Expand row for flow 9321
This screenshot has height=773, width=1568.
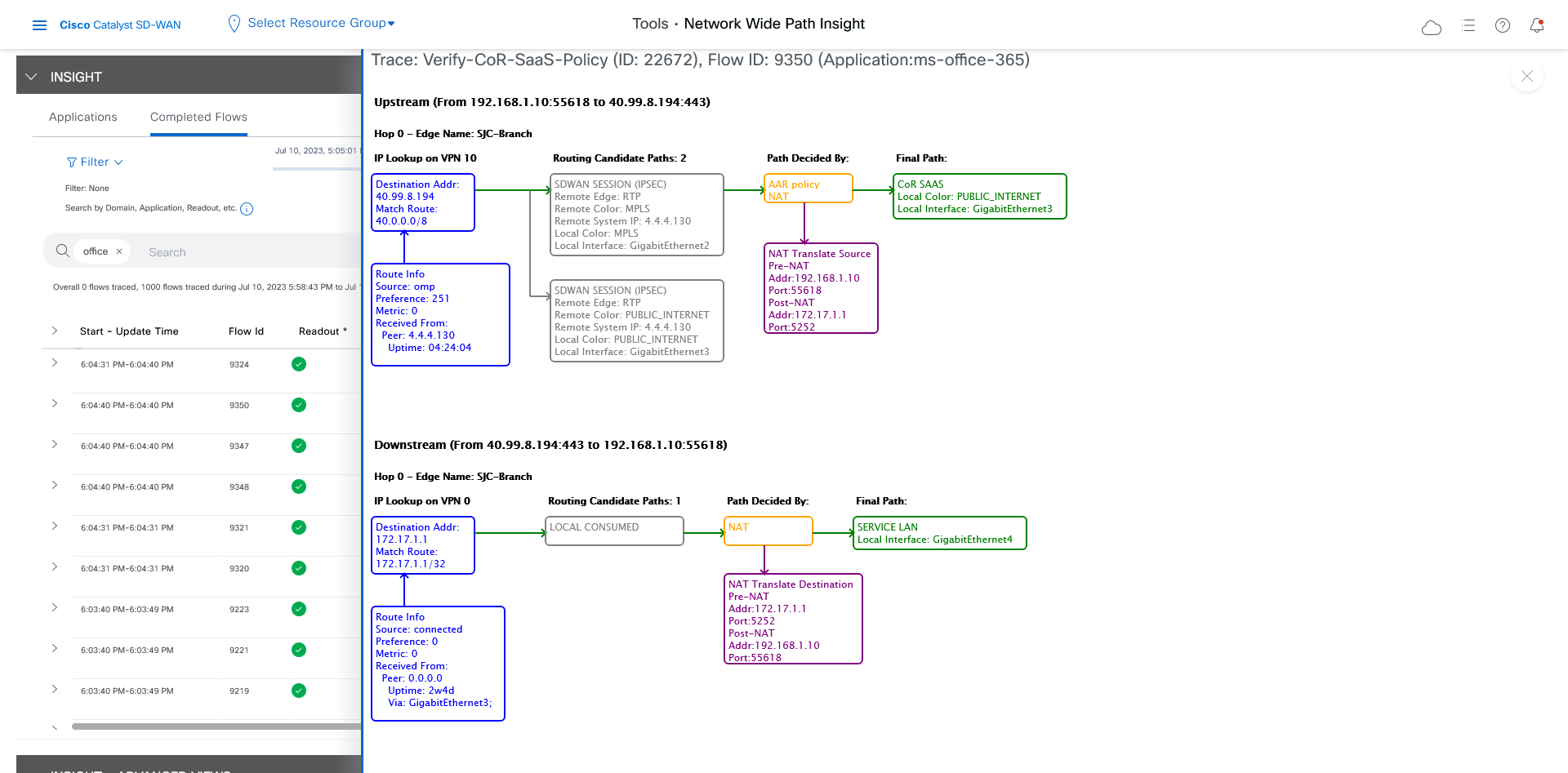coord(55,526)
